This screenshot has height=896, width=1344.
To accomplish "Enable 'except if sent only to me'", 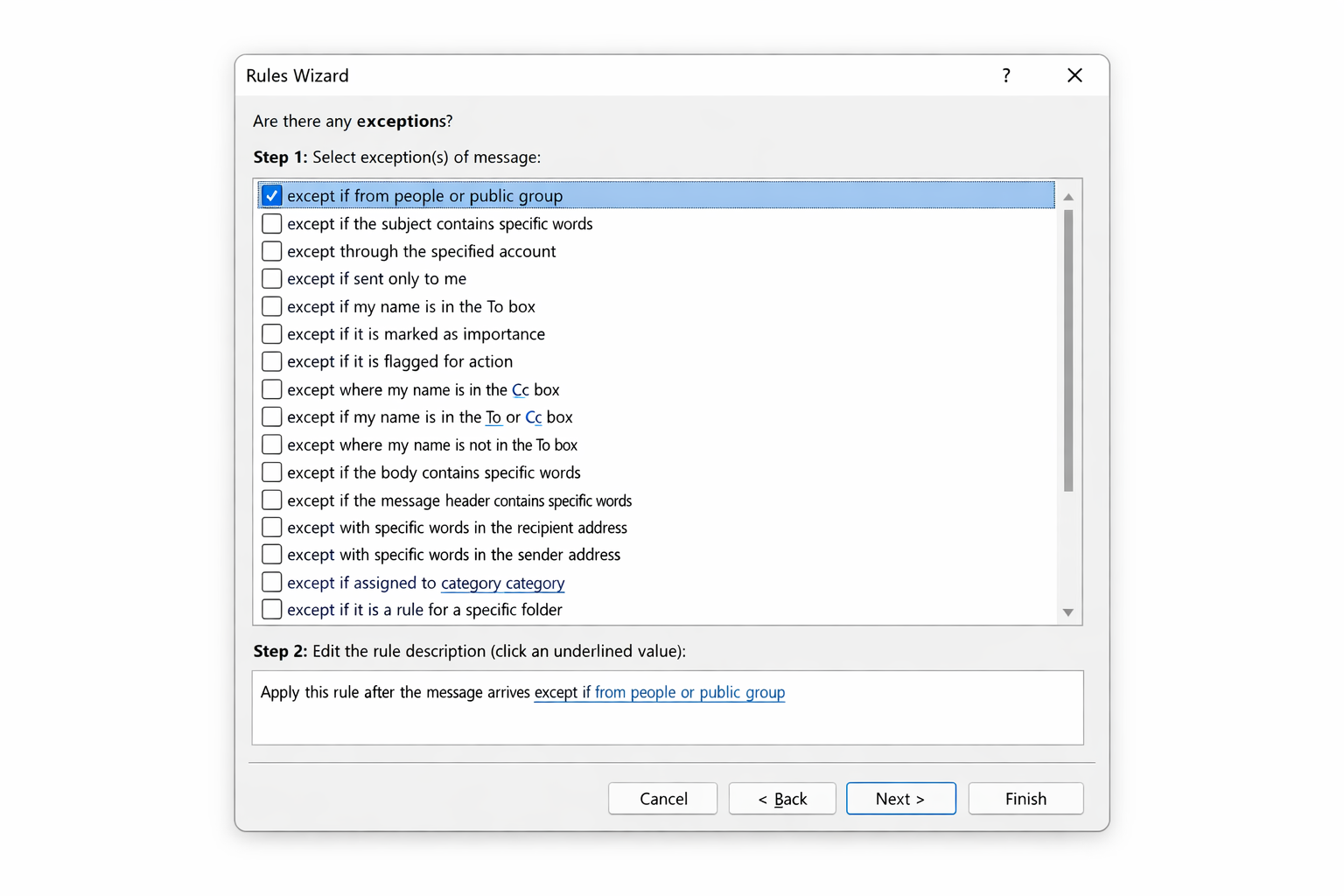I will pyautogui.click(x=271, y=278).
